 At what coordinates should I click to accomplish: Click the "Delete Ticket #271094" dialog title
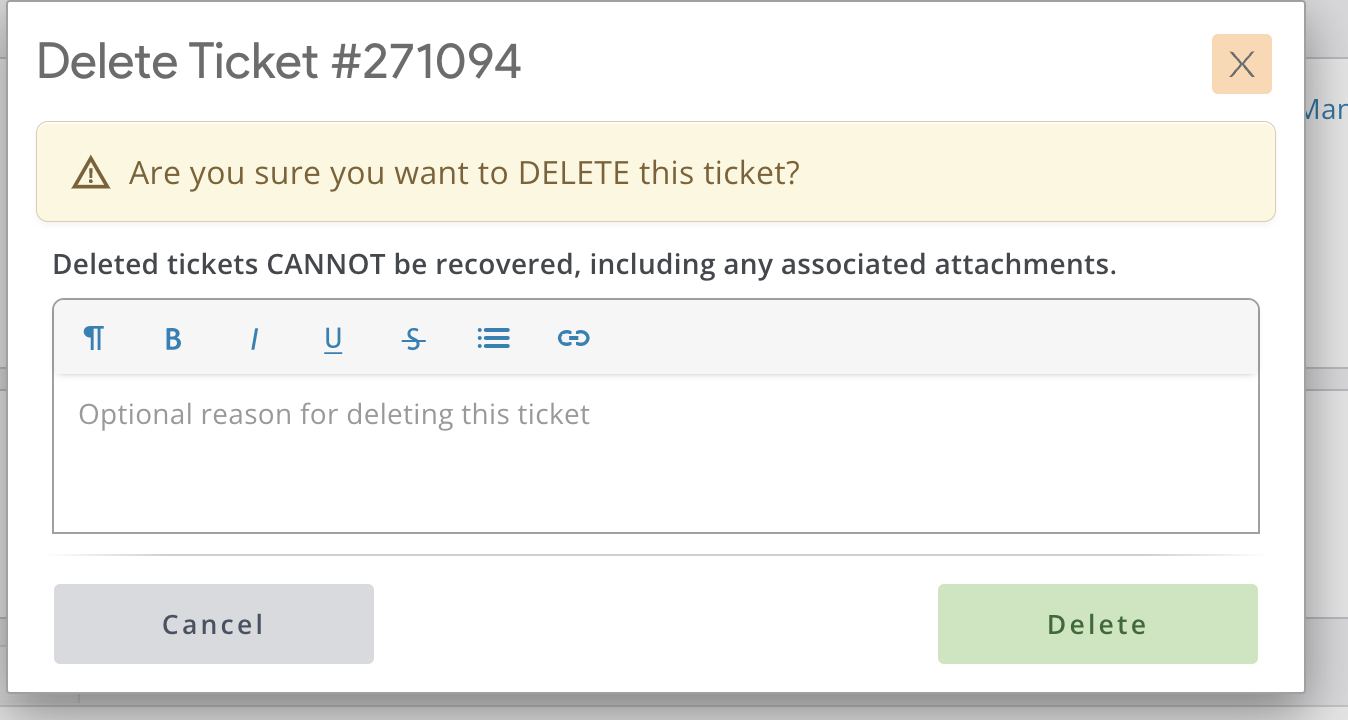pyautogui.click(x=279, y=62)
